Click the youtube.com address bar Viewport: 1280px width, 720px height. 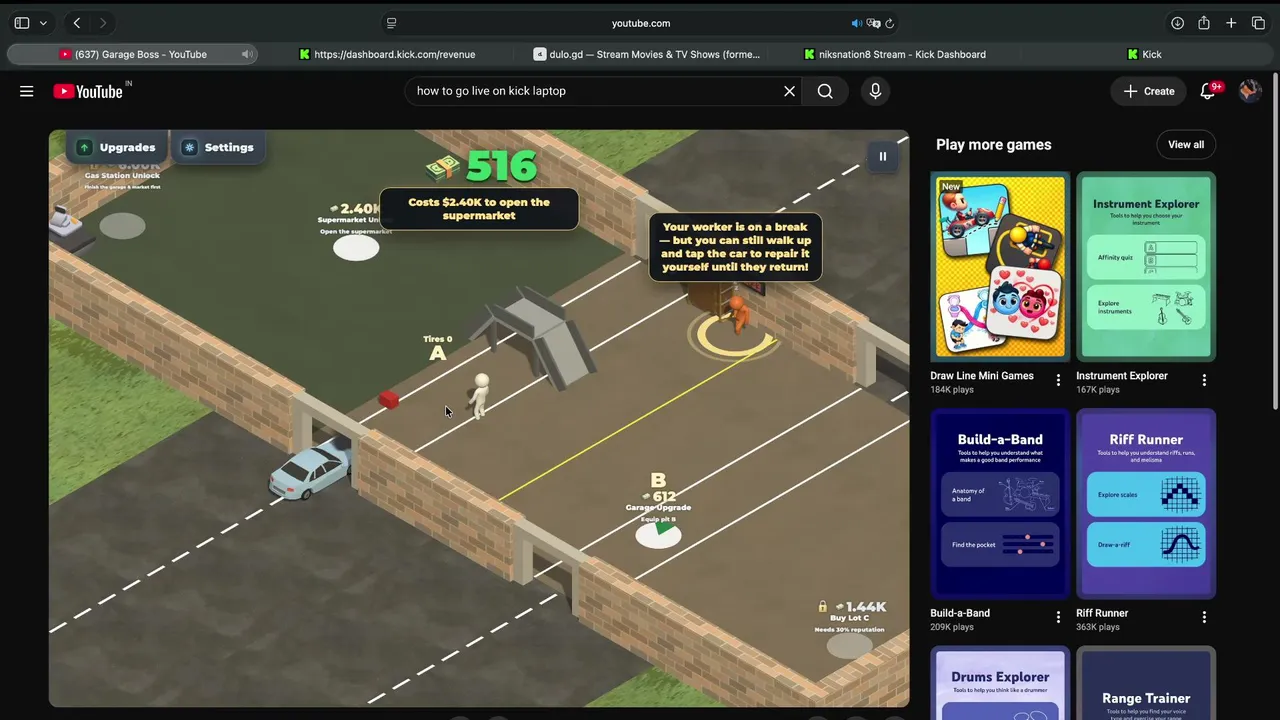pos(640,23)
